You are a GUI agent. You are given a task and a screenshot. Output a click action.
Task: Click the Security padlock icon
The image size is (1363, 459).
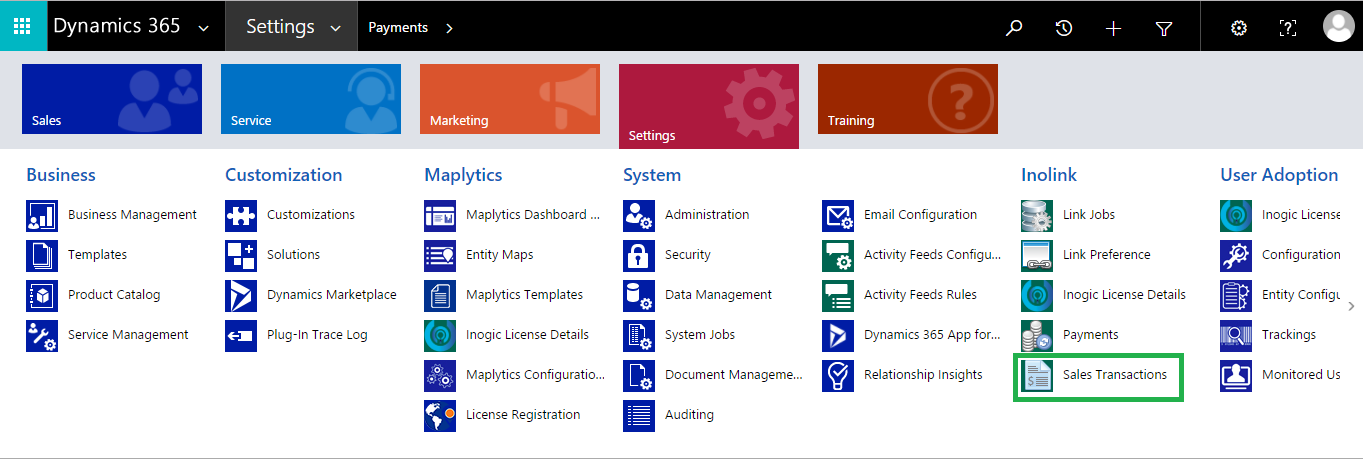tap(639, 255)
